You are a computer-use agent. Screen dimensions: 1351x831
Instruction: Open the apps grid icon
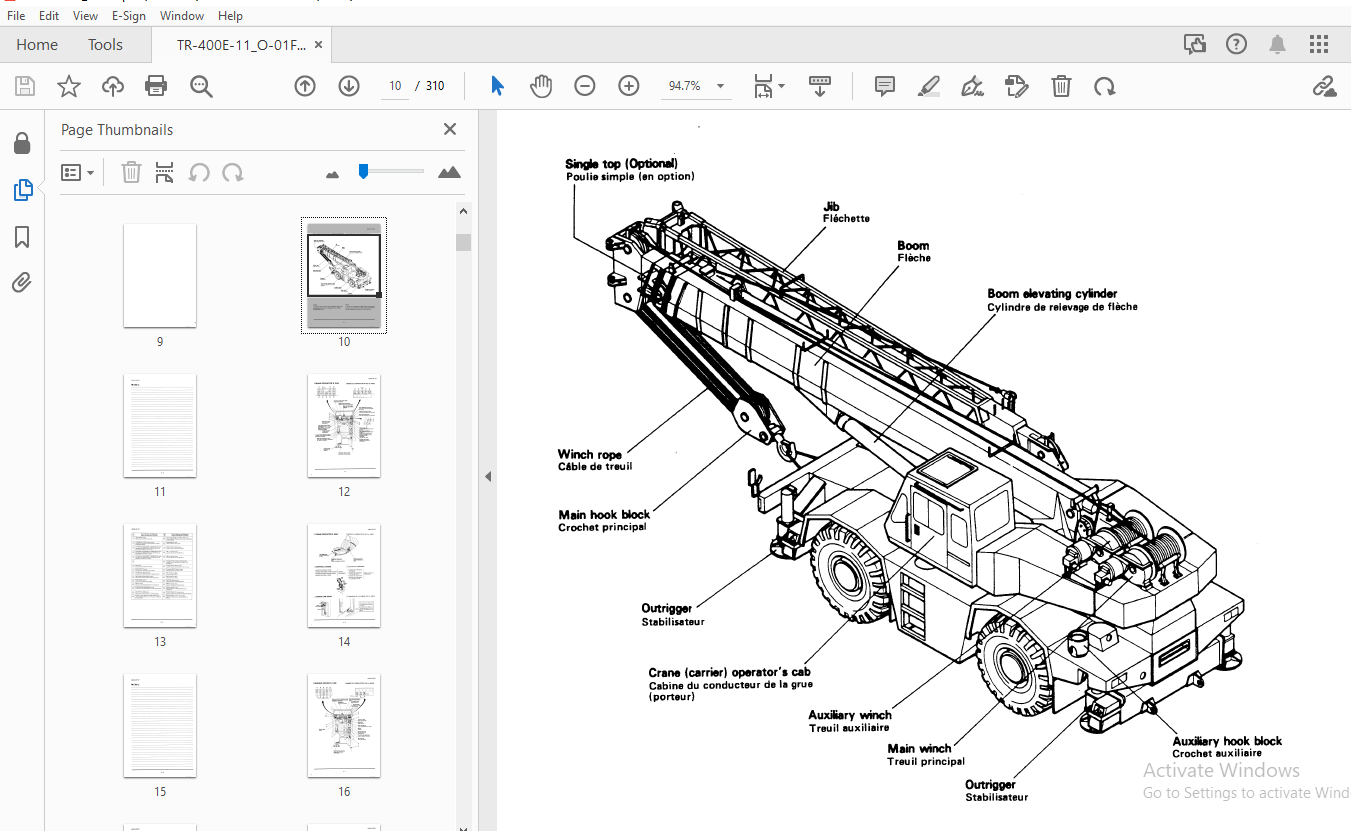[x=1319, y=44]
